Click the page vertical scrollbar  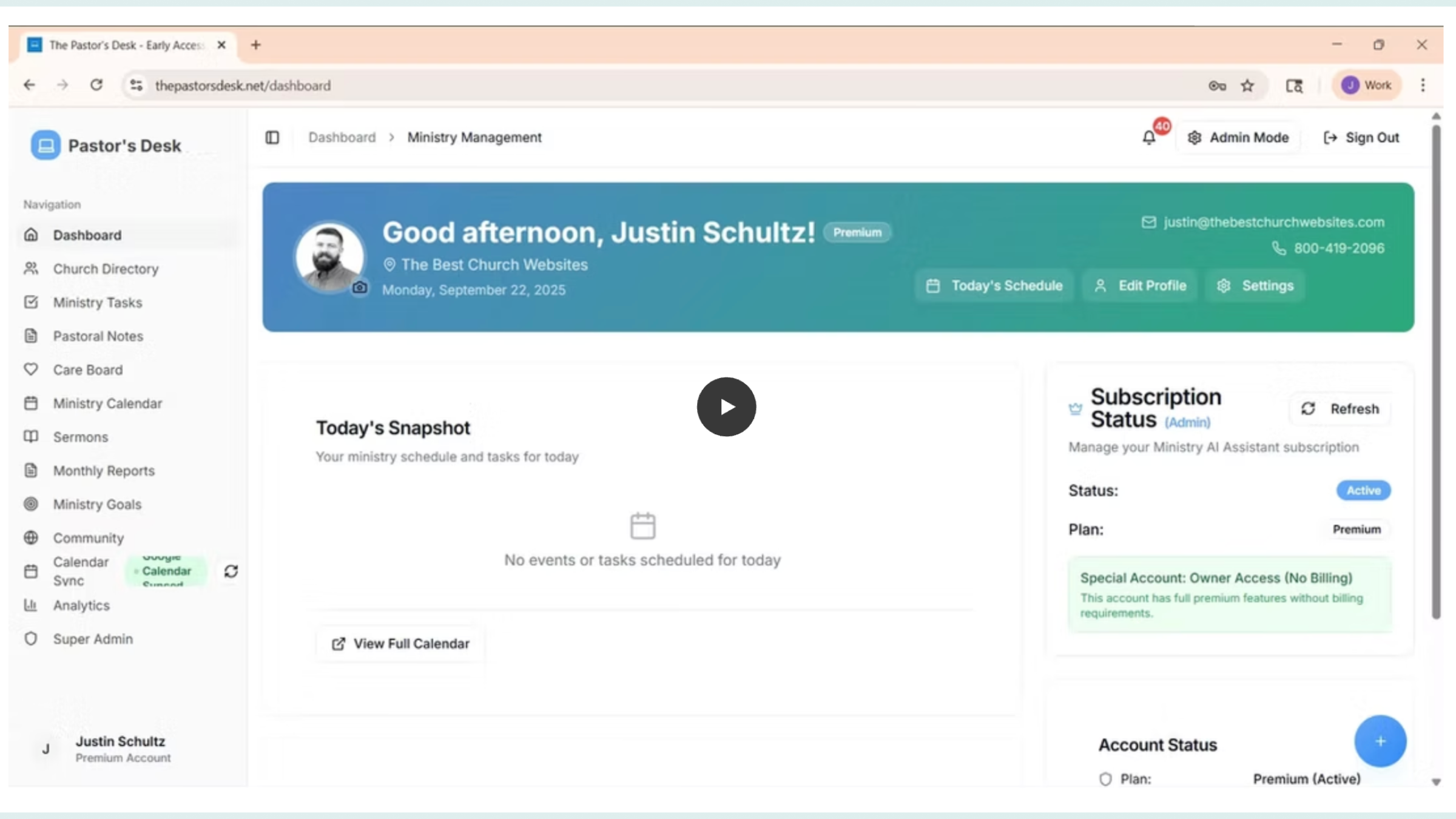pyautogui.click(x=1436, y=370)
